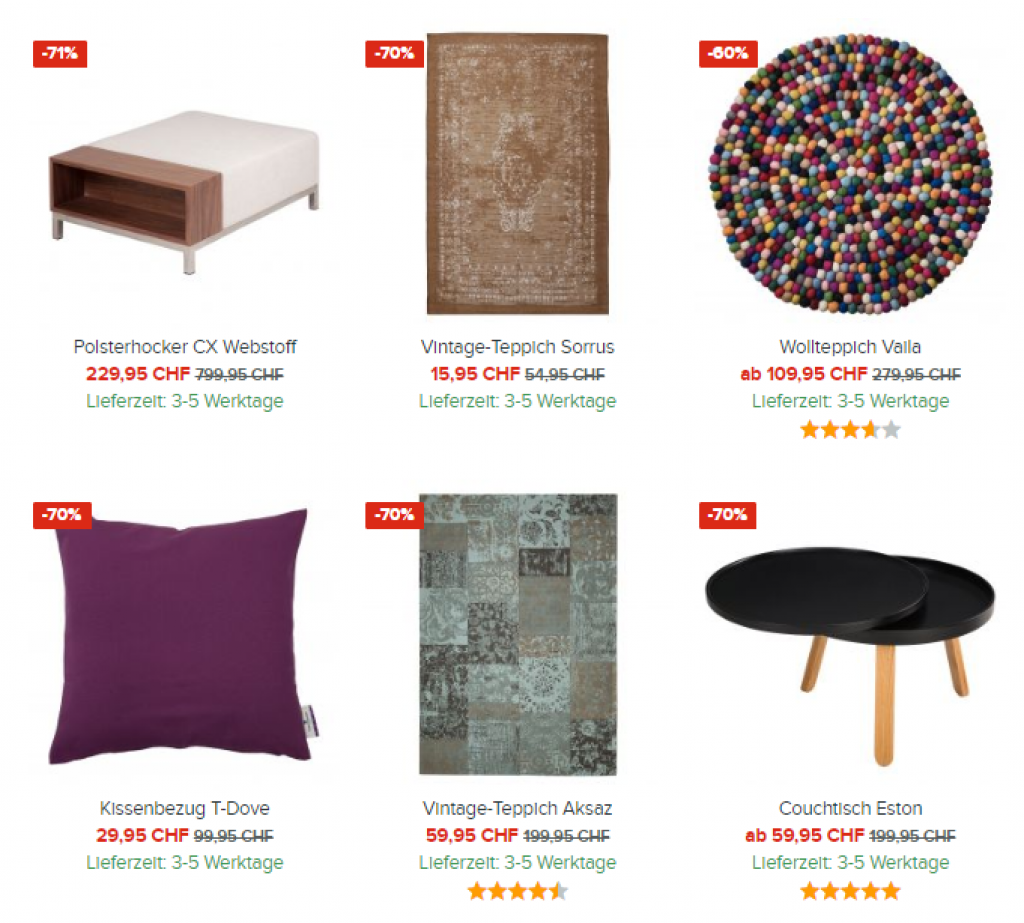Click the -60% discount badge on Wollteppich Valla
The image size is (1024, 923).
(728, 54)
